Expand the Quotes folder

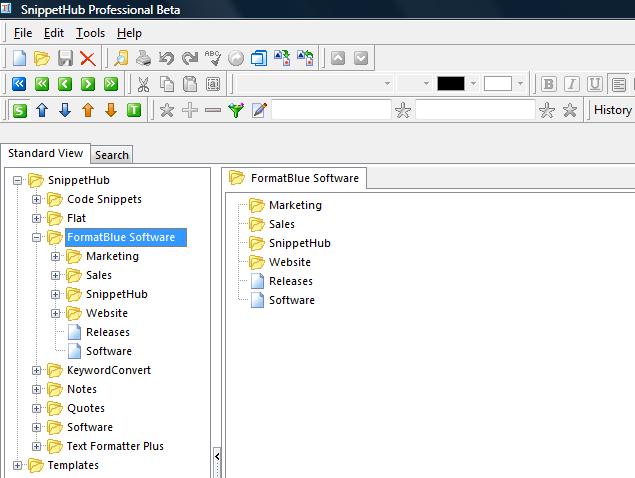tap(36, 408)
